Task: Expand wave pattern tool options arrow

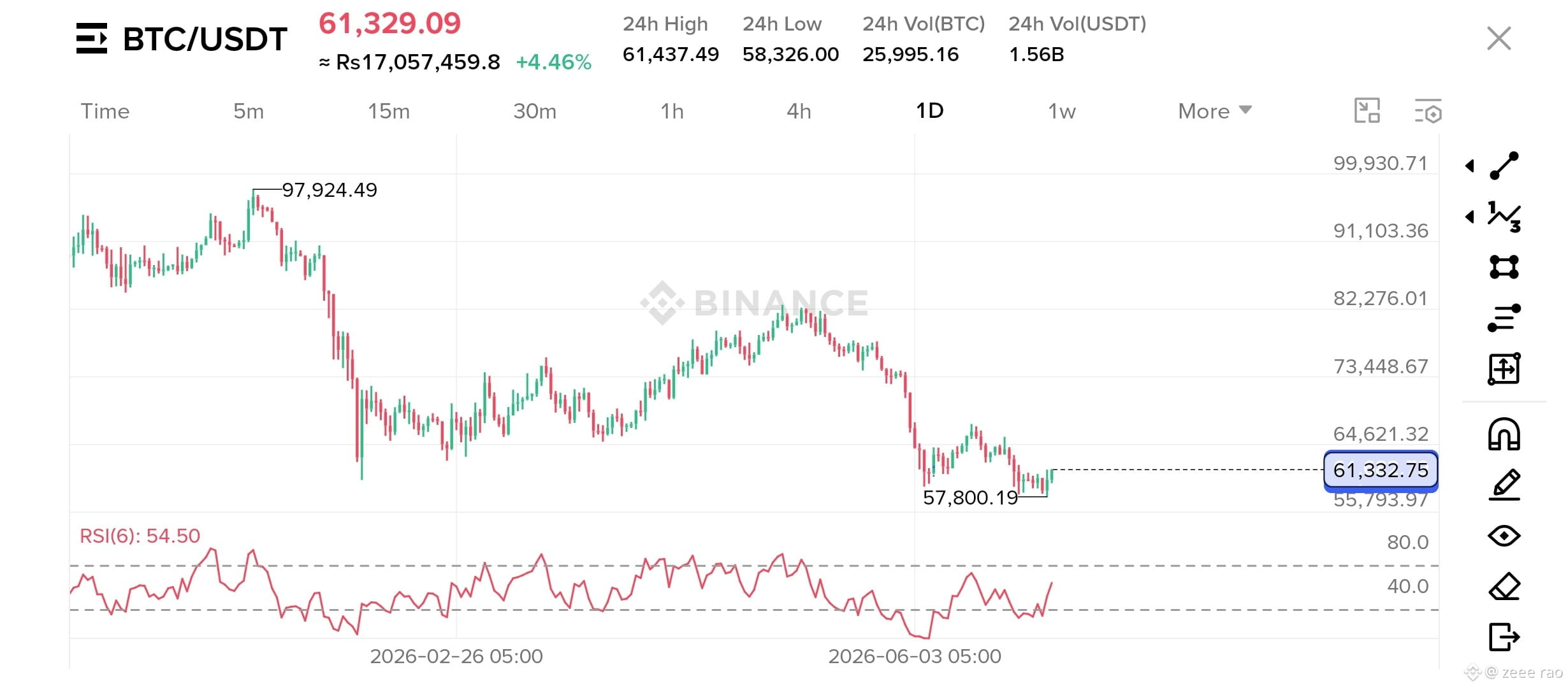Action: (1469, 217)
